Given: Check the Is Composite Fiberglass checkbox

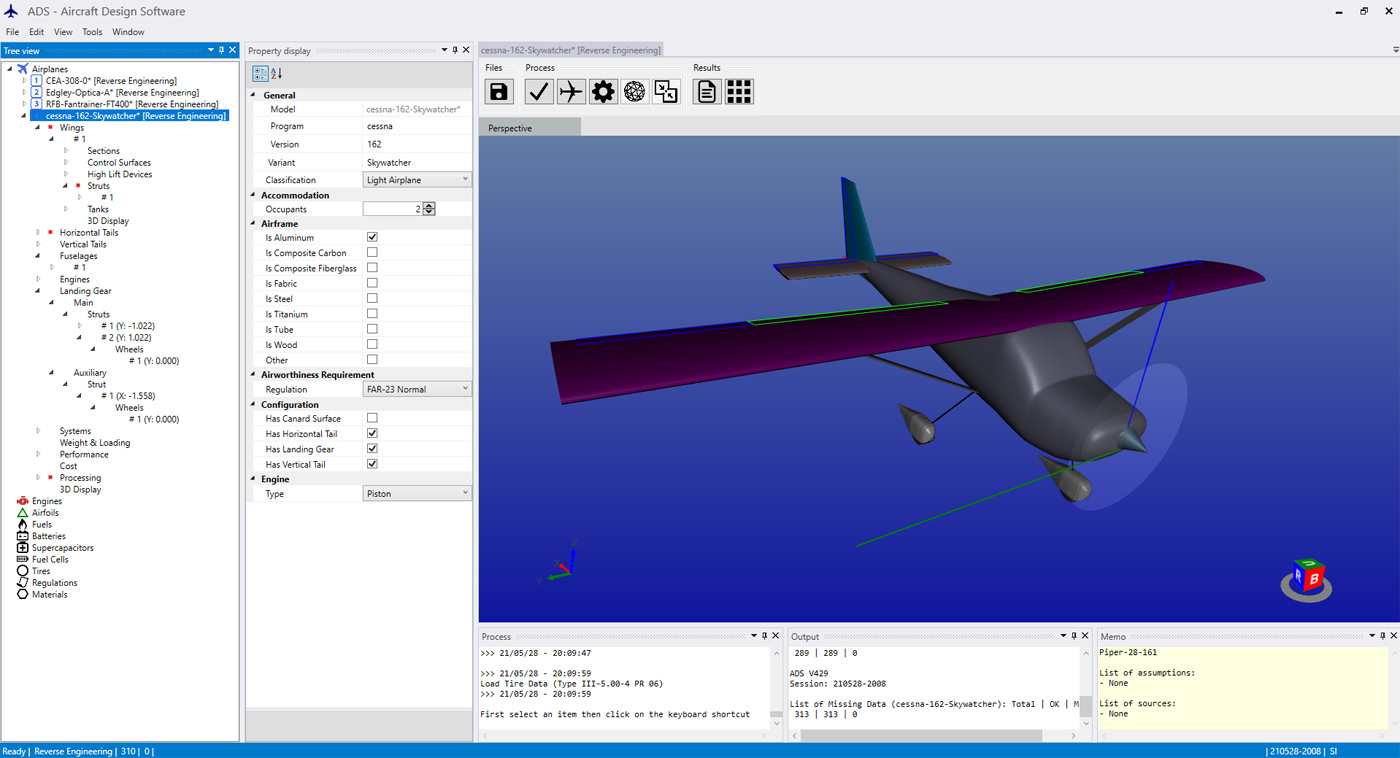Looking at the screenshot, I should point(372,268).
